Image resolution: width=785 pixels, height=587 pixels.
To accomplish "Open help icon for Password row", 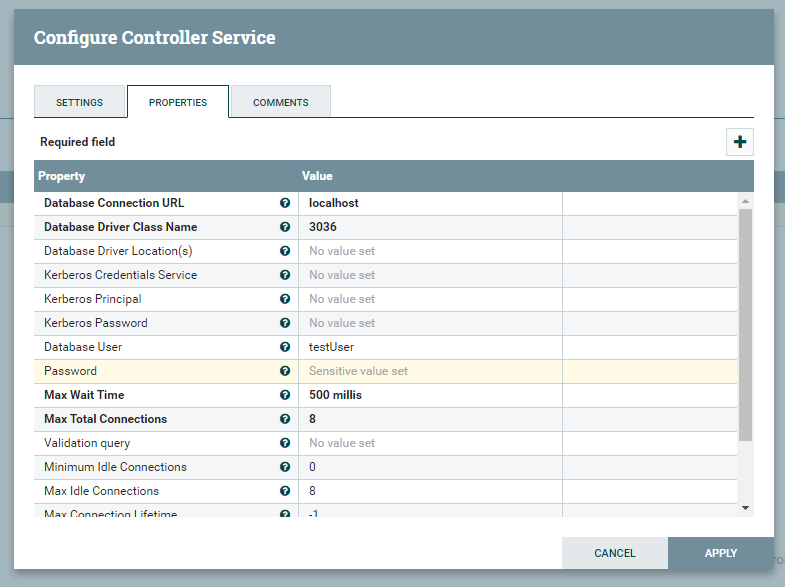I will 285,371.
